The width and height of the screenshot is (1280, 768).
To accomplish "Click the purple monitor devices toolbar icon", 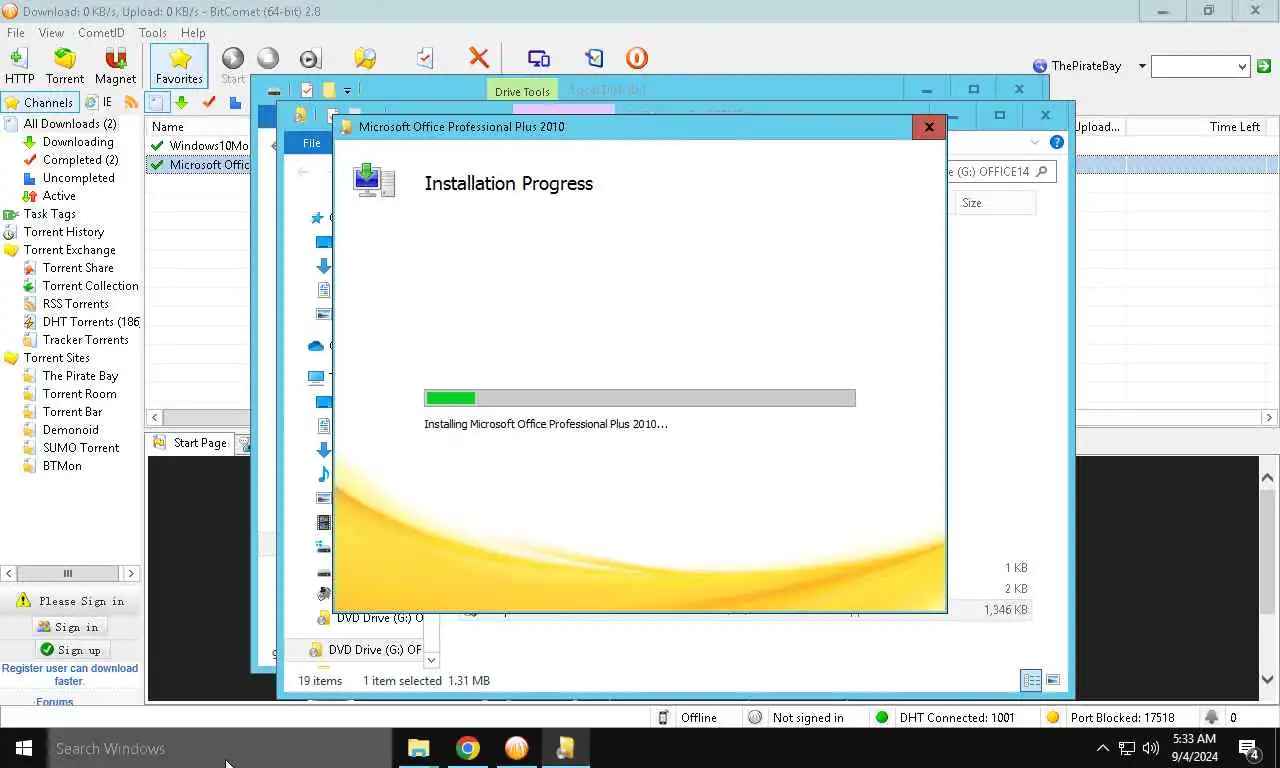I will pos(539,59).
